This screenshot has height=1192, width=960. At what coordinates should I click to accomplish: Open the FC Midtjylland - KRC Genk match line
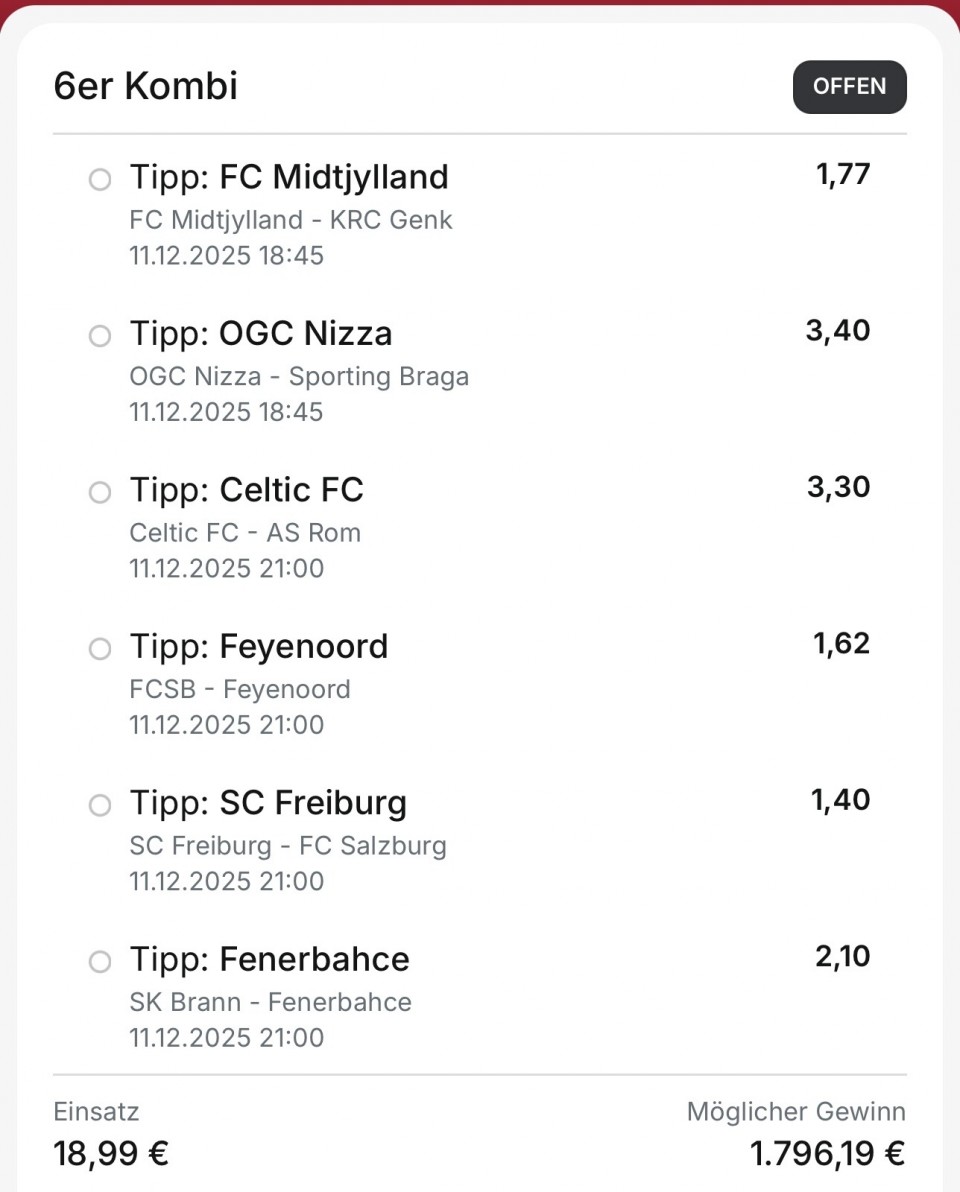291,220
